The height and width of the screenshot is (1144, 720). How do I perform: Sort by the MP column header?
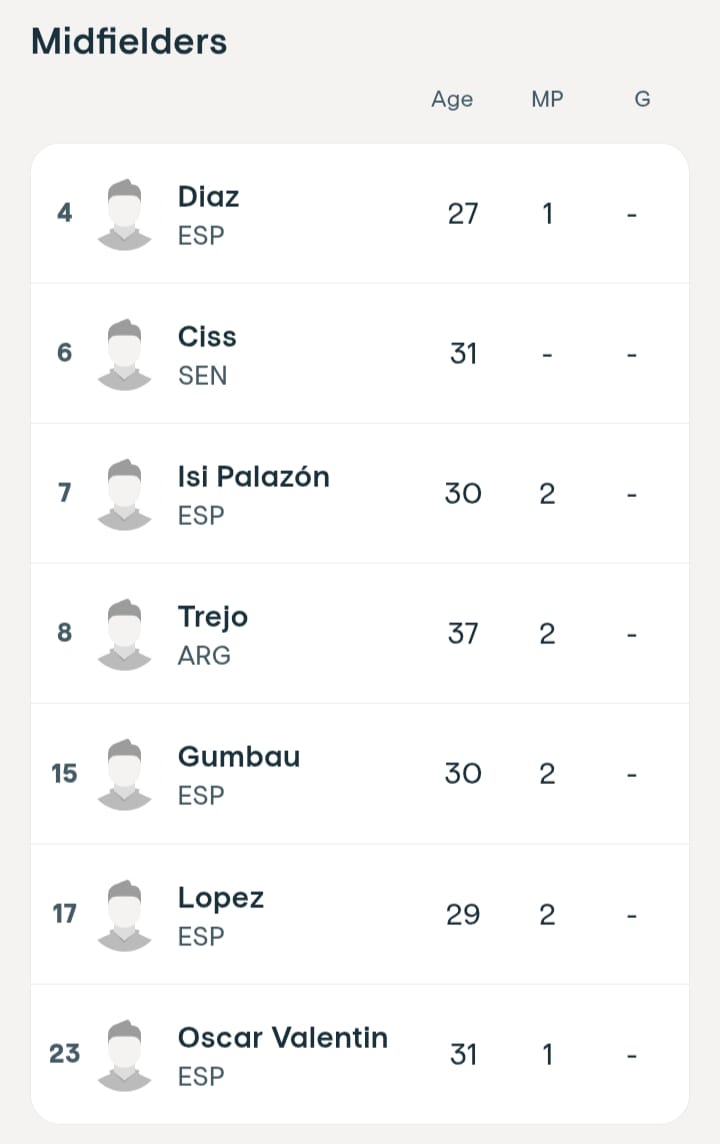(547, 99)
